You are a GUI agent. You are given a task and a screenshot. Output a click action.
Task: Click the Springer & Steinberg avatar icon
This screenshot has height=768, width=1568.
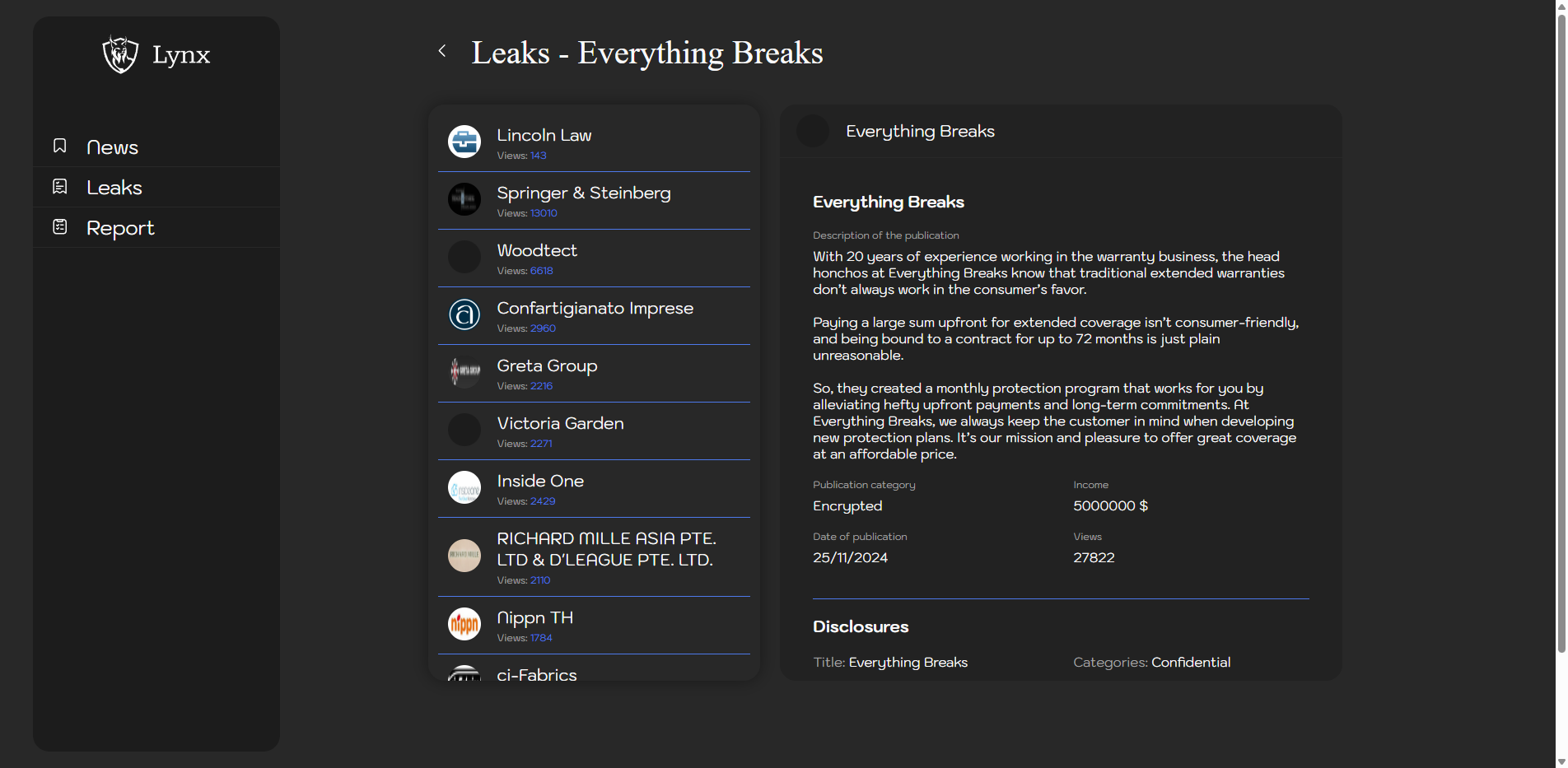point(464,199)
